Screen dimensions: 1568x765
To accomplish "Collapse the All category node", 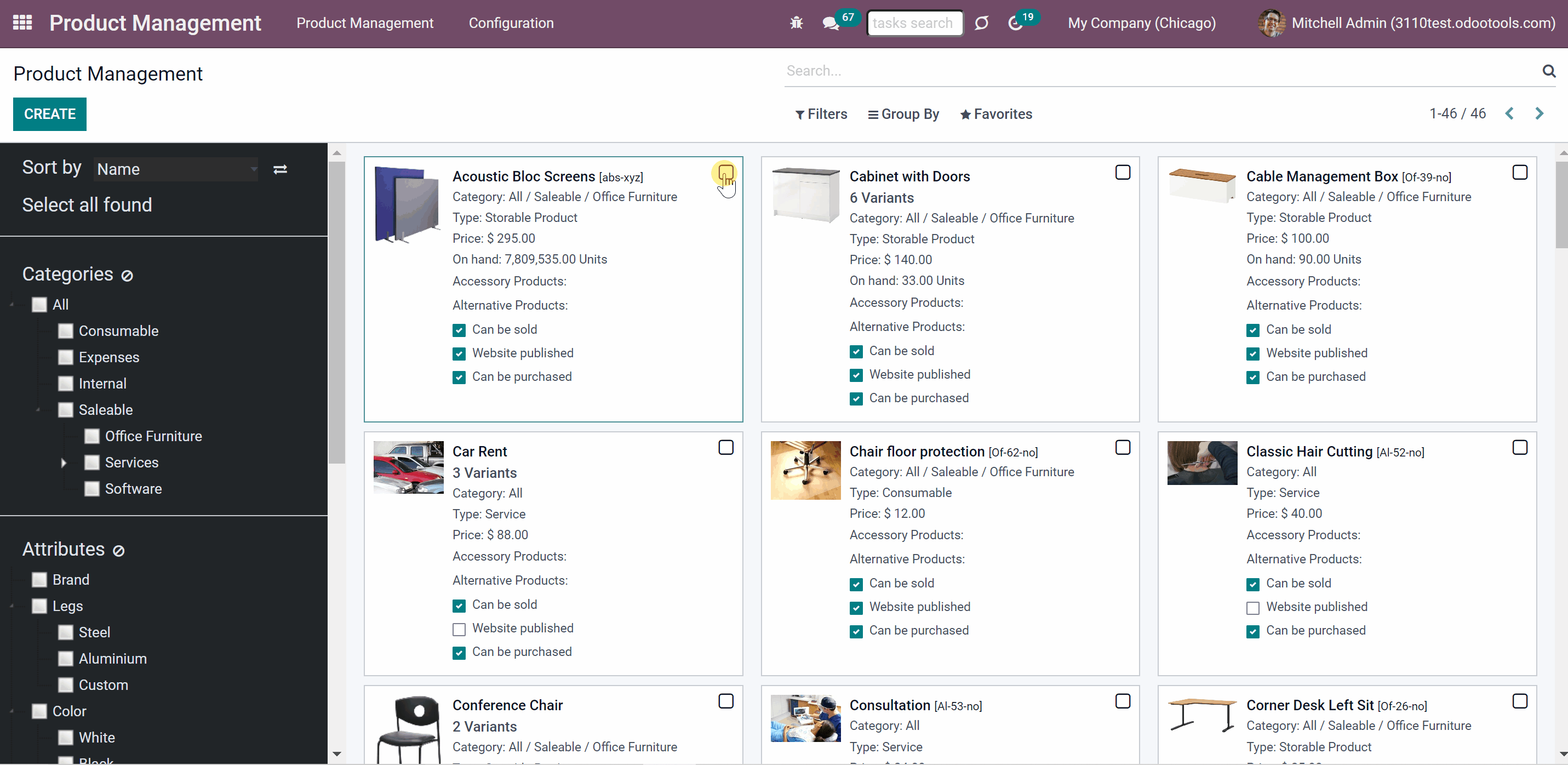I will click(12, 305).
